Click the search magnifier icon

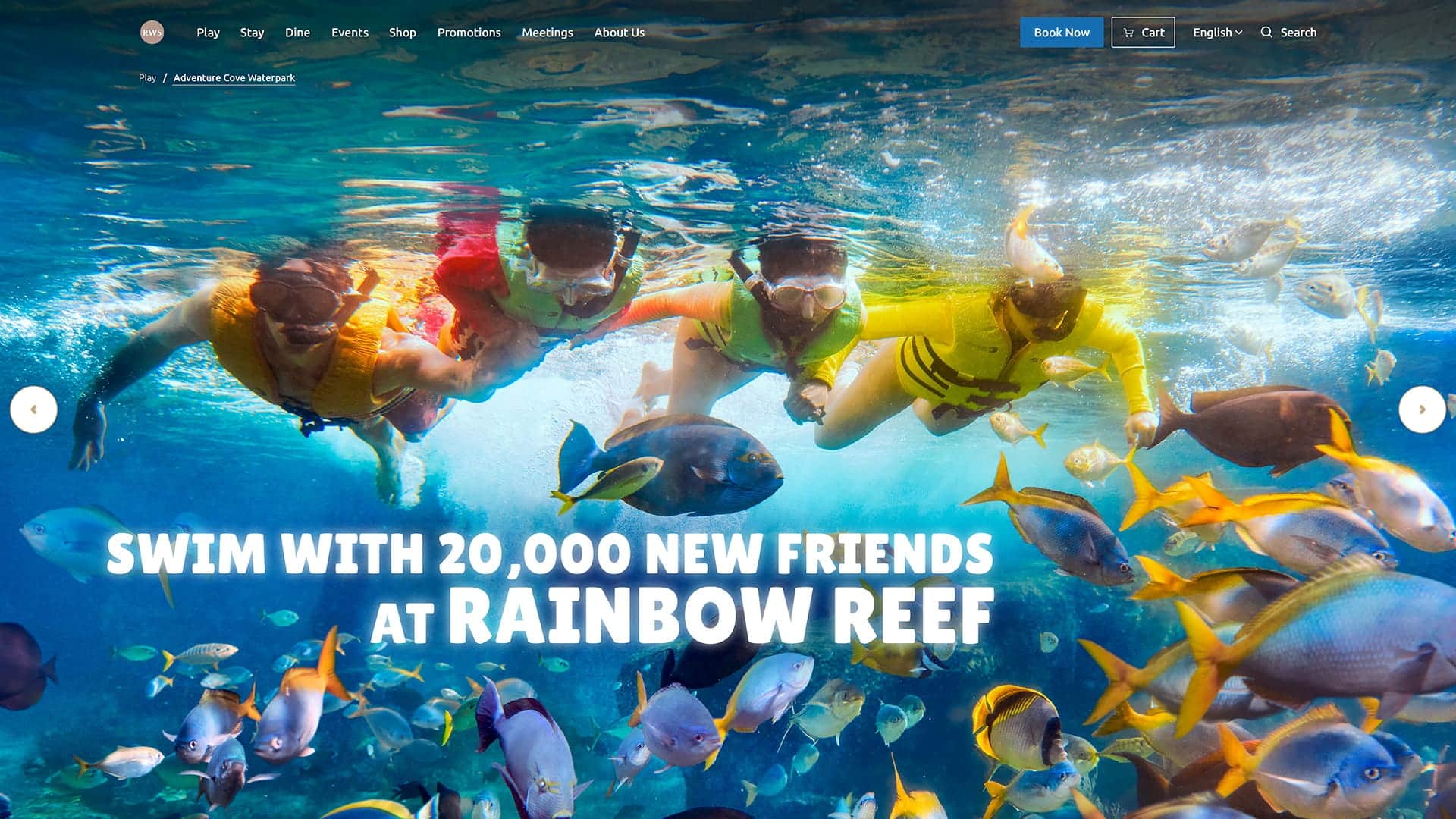(x=1266, y=33)
